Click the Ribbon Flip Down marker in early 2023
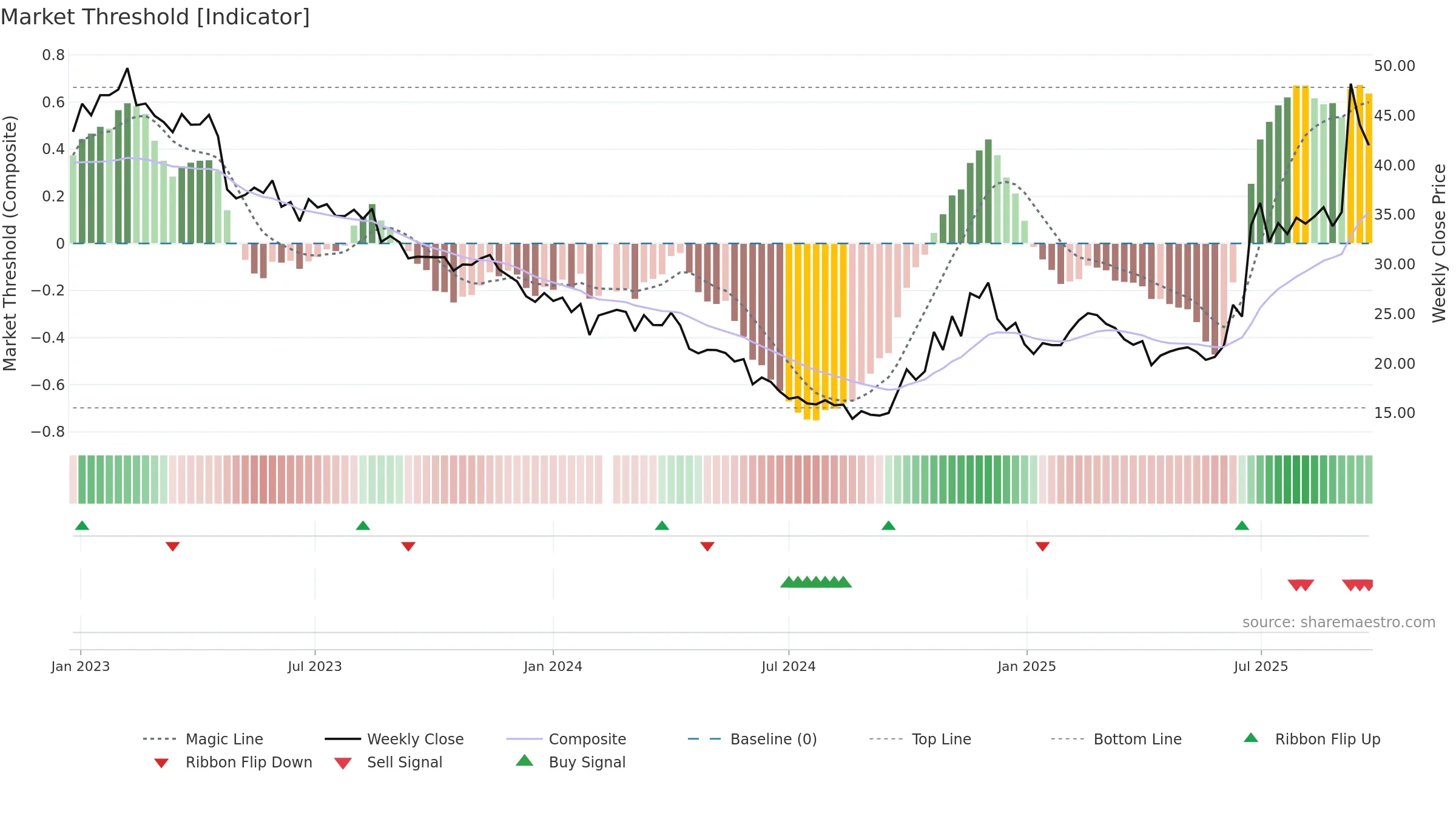The image size is (1456, 819). (x=172, y=547)
